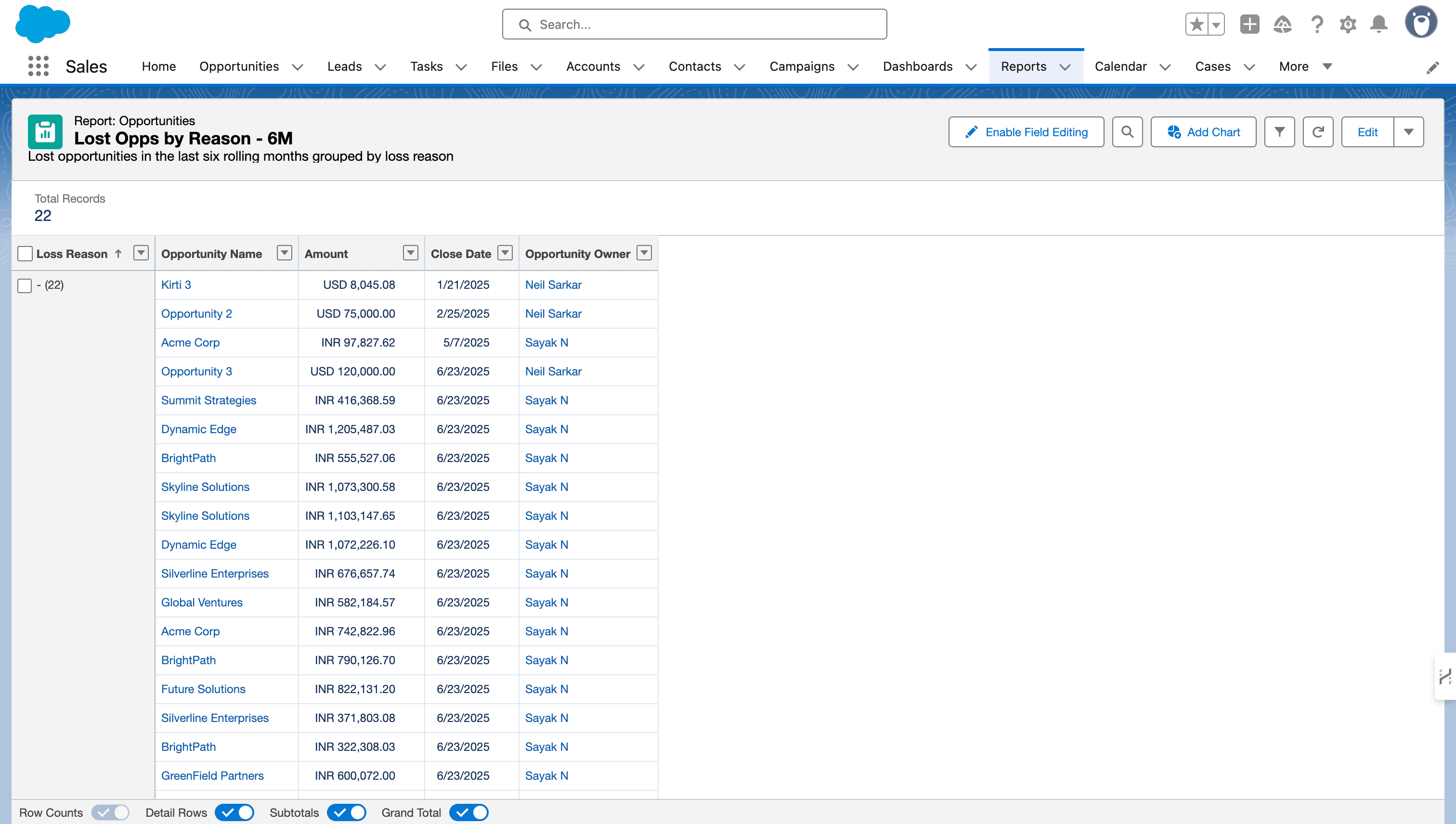Screen dimensions: 1456x824
Task: Click the Edit report button
Action: coord(1367,132)
